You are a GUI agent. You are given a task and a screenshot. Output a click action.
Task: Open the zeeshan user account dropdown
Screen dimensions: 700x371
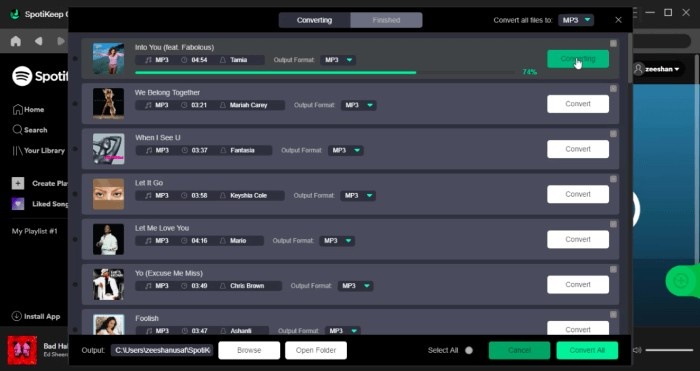coord(658,69)
